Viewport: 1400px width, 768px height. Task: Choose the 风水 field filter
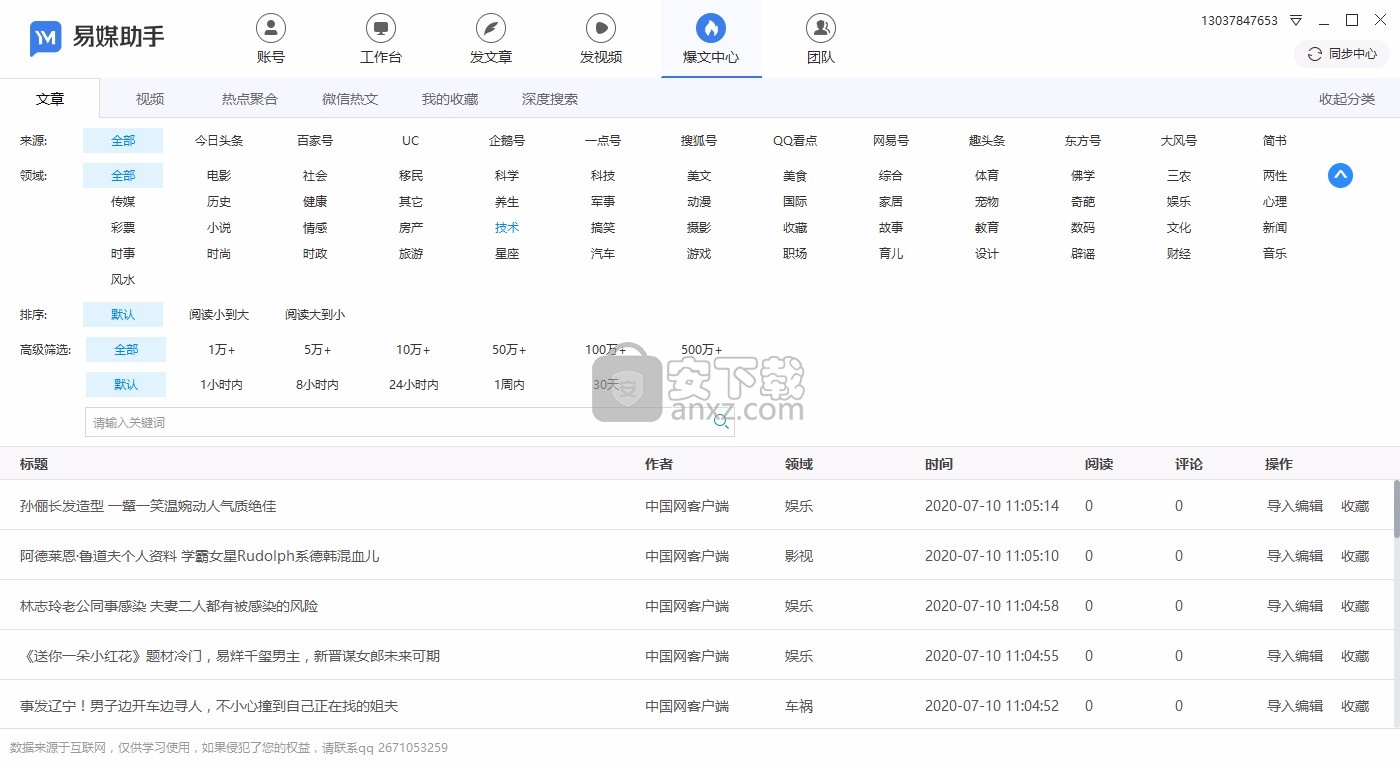(123, 280)
